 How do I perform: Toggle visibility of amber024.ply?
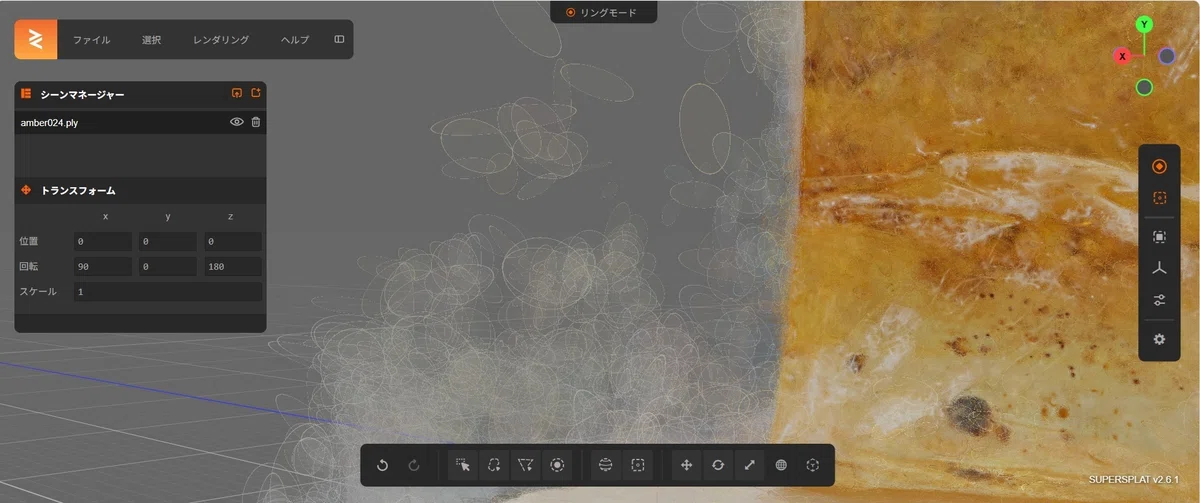point(237,122)
